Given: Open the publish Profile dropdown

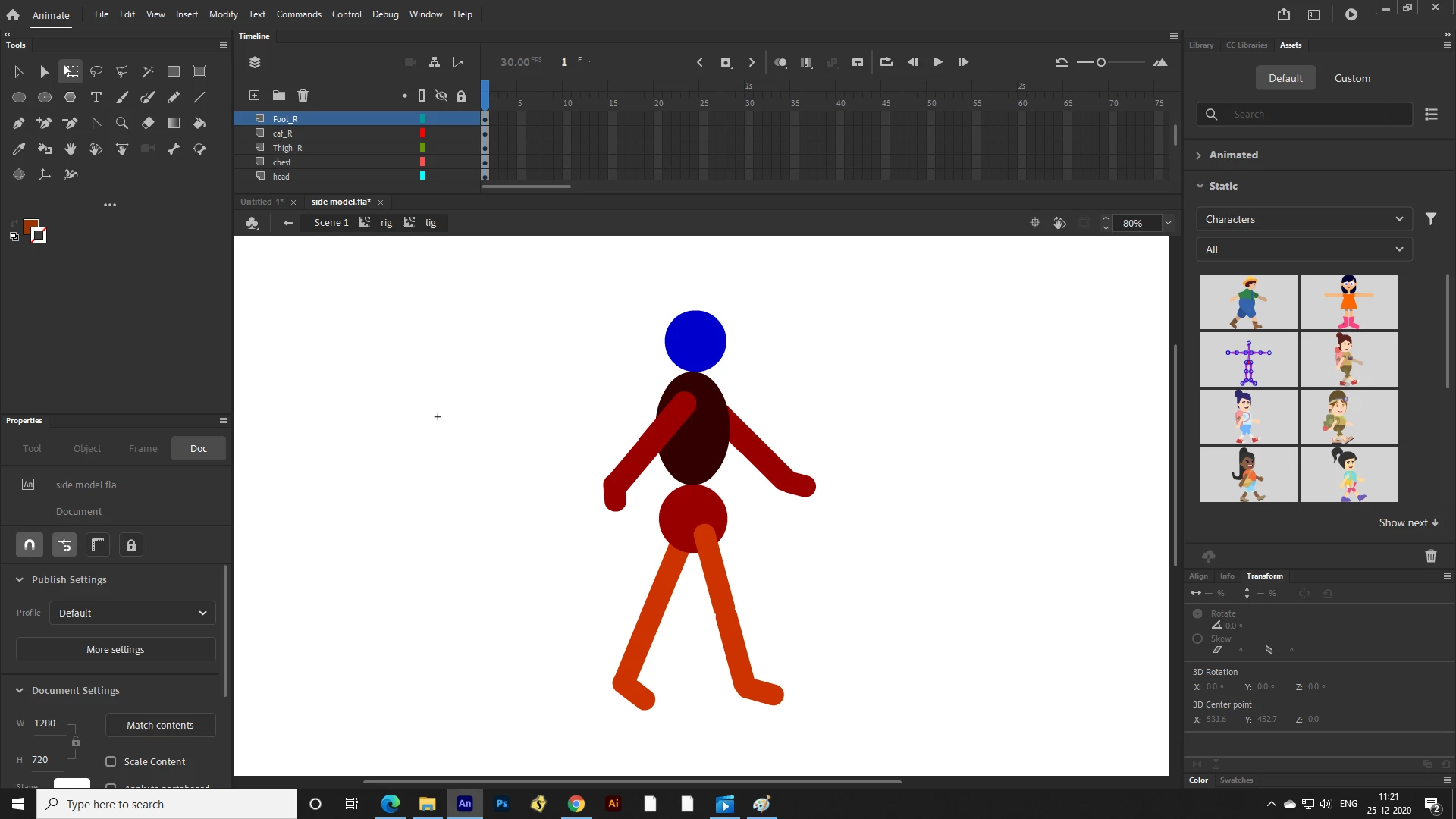Looking at the screenshot, I should tap(132, 613).
